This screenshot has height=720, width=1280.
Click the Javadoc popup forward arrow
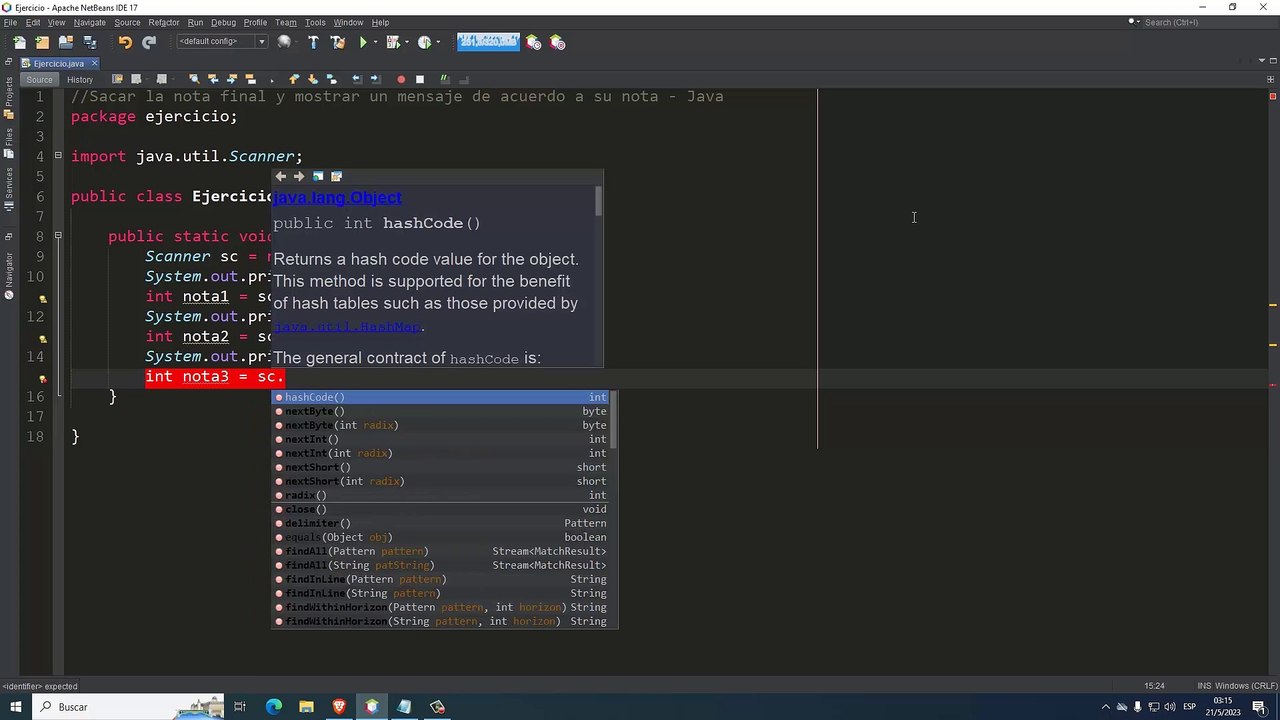(x=299, y=176)
